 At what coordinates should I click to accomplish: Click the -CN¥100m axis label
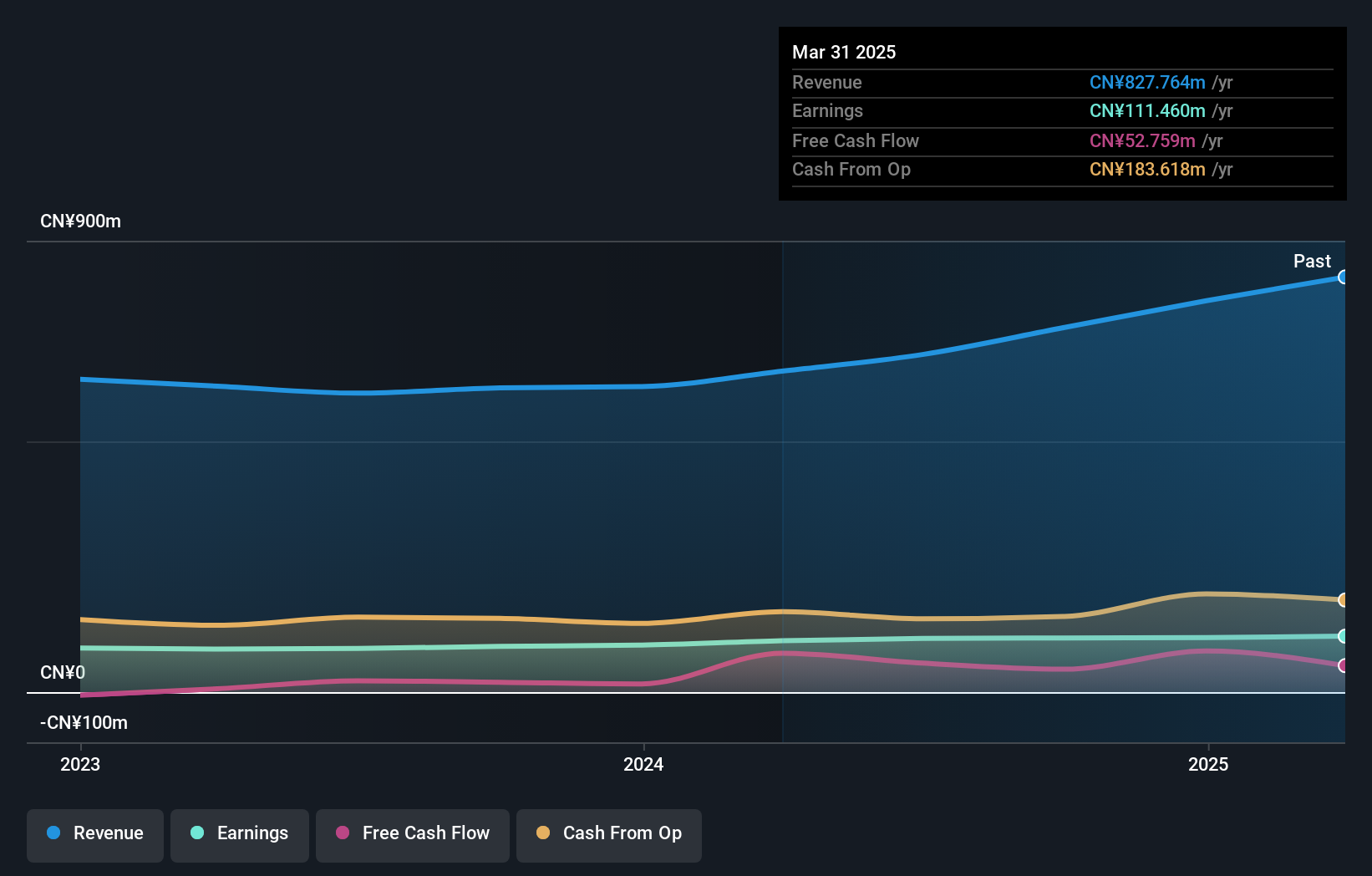pos(84,722)
